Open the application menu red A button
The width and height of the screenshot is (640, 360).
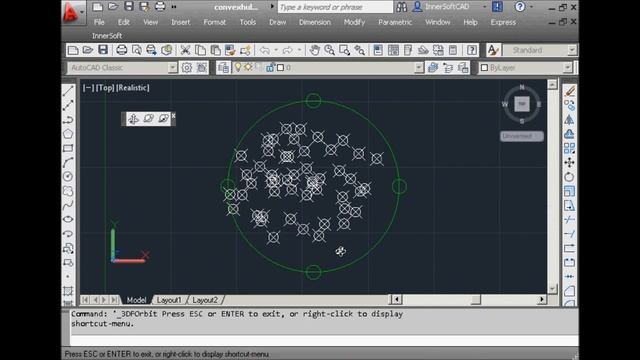[x=73, y=12]
